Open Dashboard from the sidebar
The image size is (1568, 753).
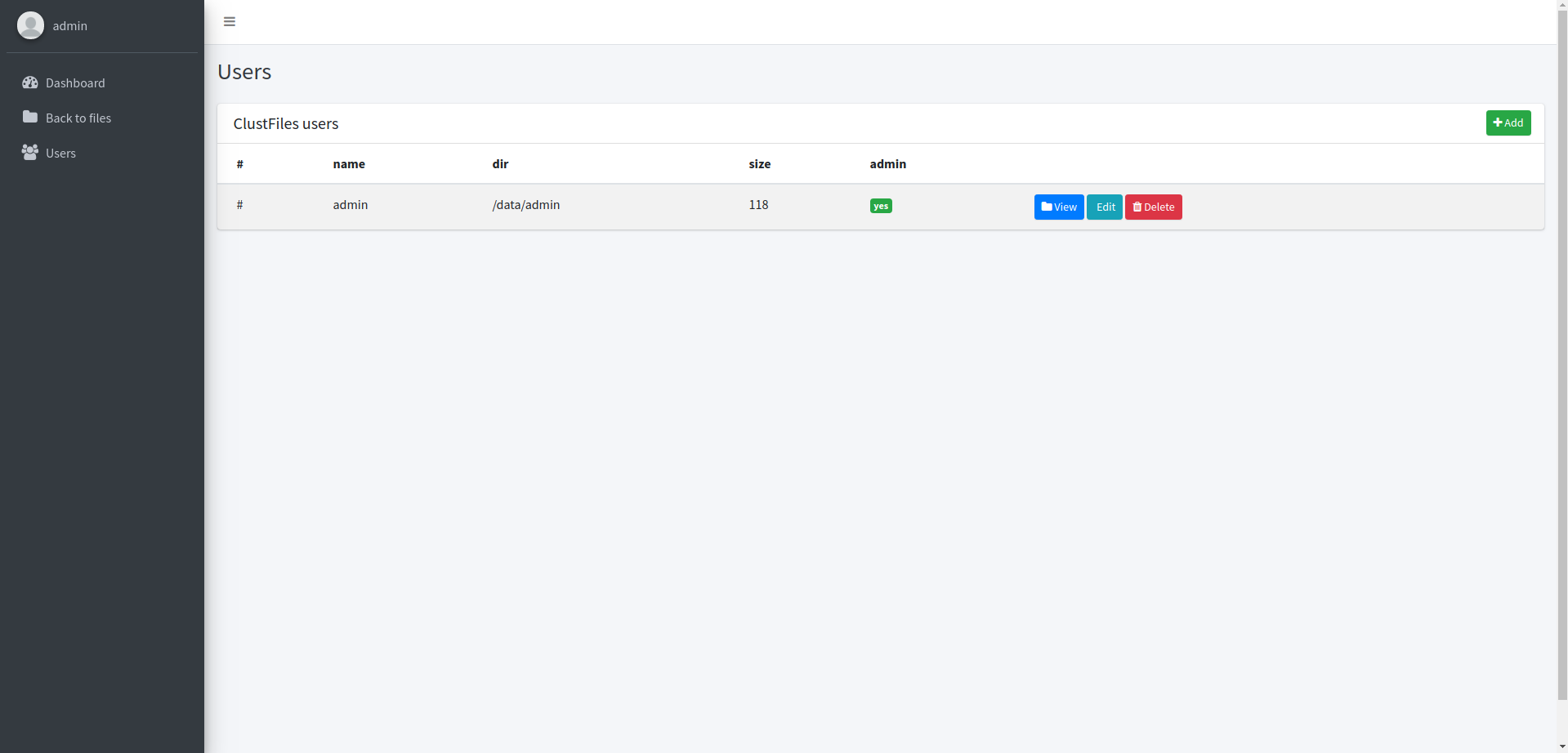click(x=102, y=82)
